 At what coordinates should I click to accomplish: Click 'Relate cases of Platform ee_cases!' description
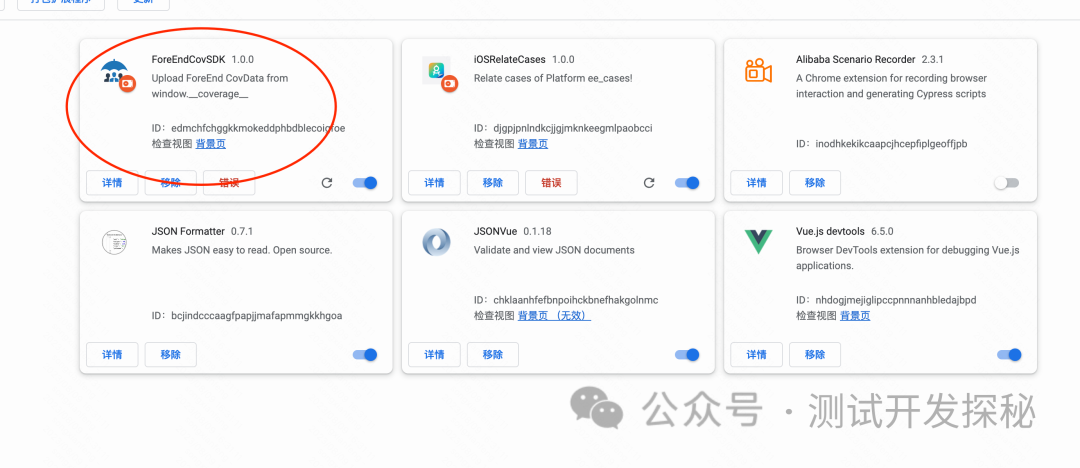point(553,79)
